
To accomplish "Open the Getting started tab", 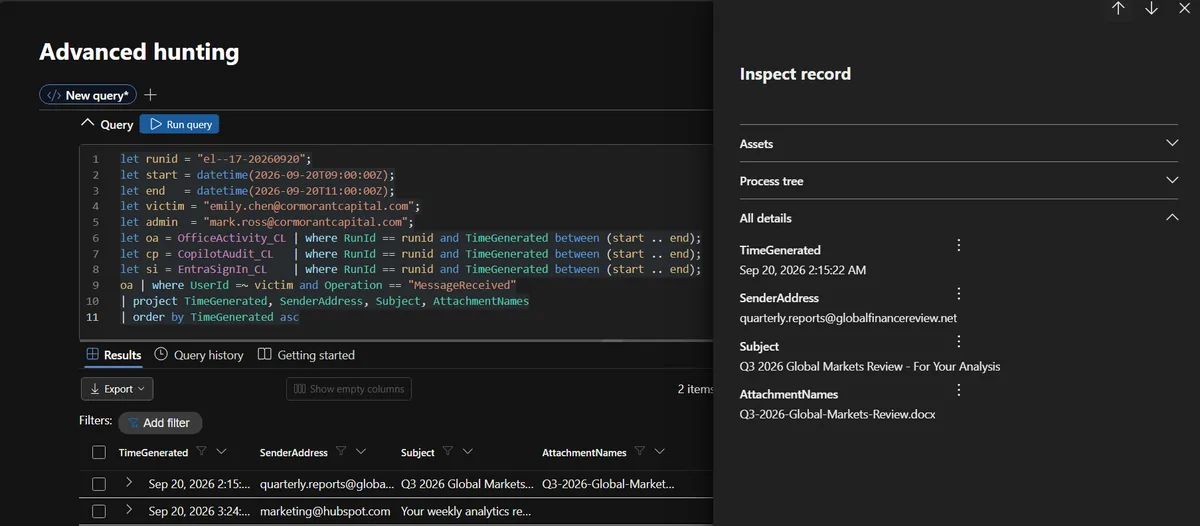I will point(306,355).
